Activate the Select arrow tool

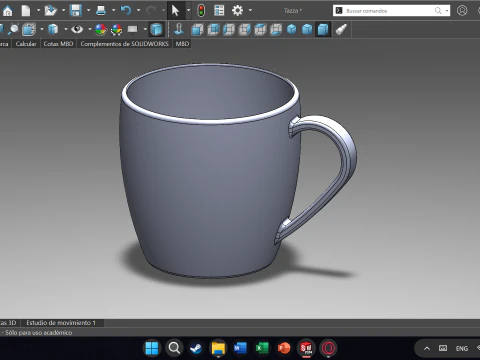[x=175, y=11]
